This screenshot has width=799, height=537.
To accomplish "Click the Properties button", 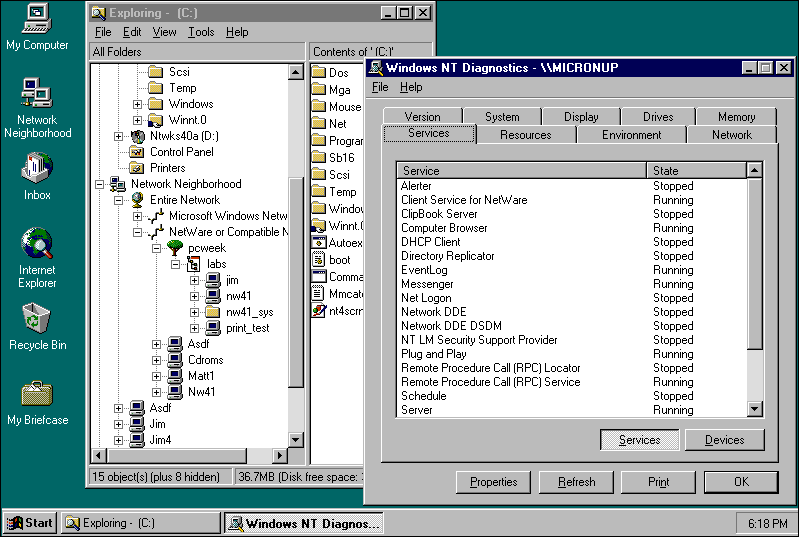I will point(493,482).
